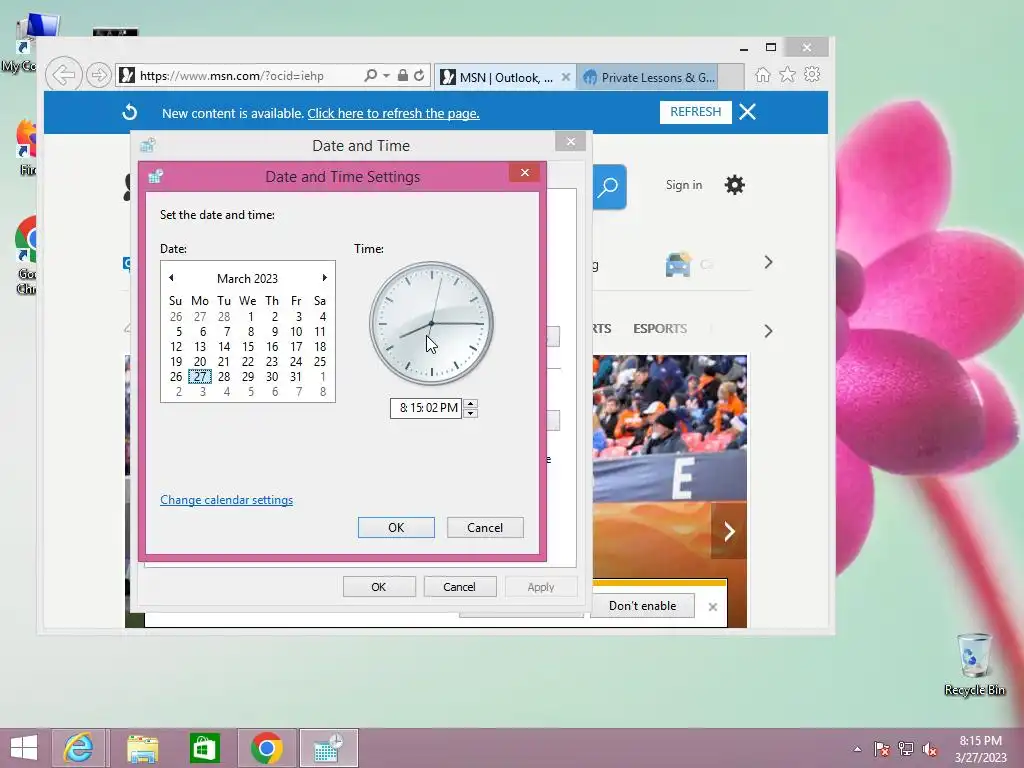The width and height of the screenshot is (1024, 768).
Task: Decrease time with the down spinner arrow
Action: (x=470, y=413)
